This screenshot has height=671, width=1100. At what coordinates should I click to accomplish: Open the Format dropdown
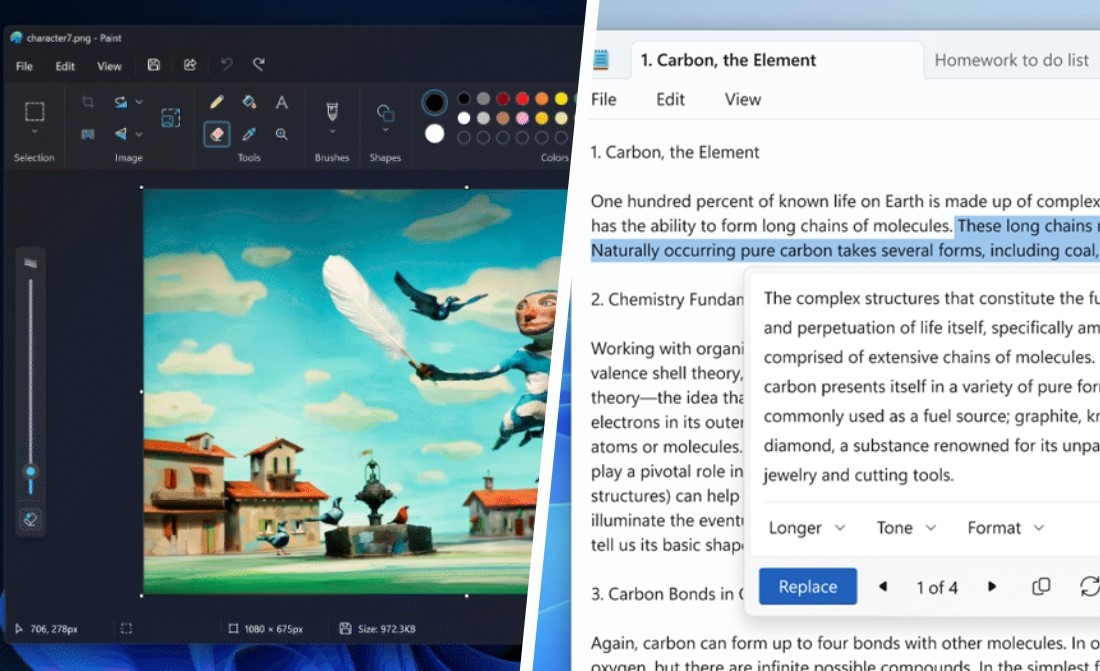[1005, 528]
